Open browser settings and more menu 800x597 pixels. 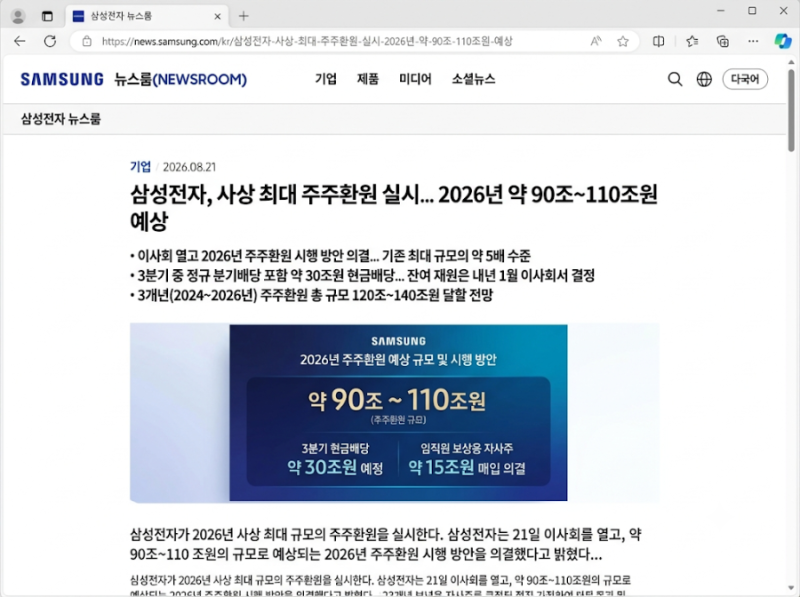click(x=753, y=41)
